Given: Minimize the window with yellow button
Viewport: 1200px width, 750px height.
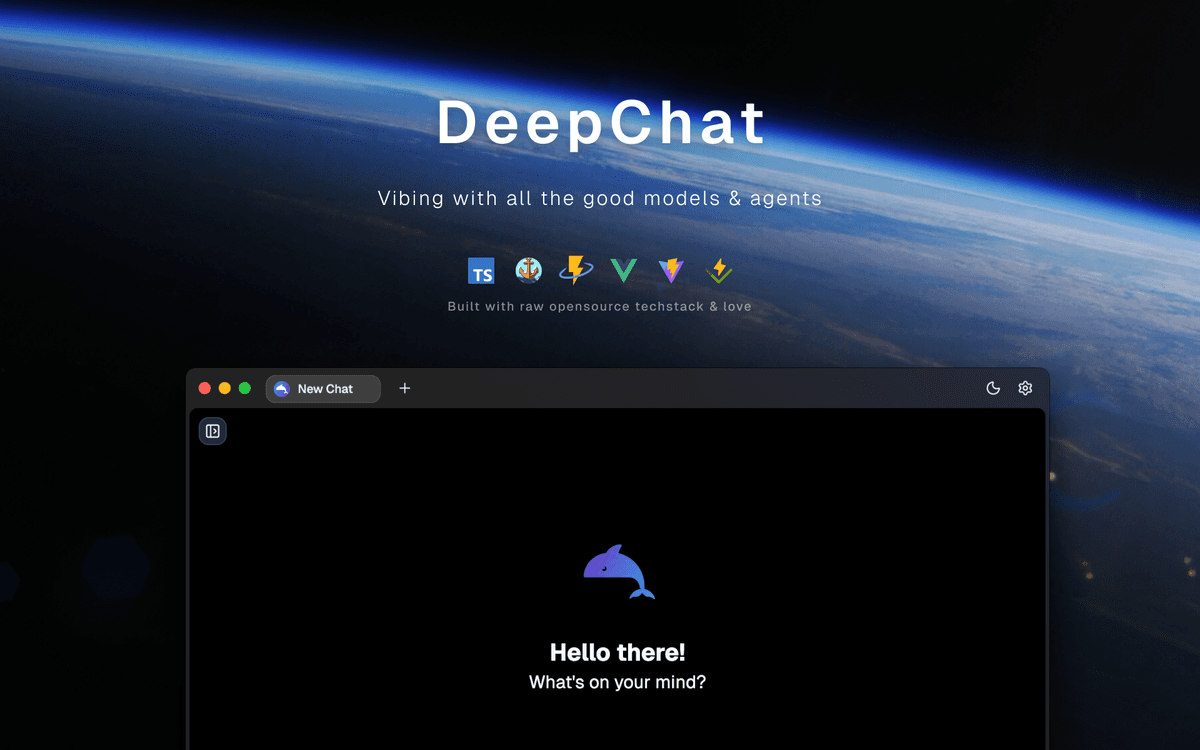Looking at the screenshot, I should point(225,388).
